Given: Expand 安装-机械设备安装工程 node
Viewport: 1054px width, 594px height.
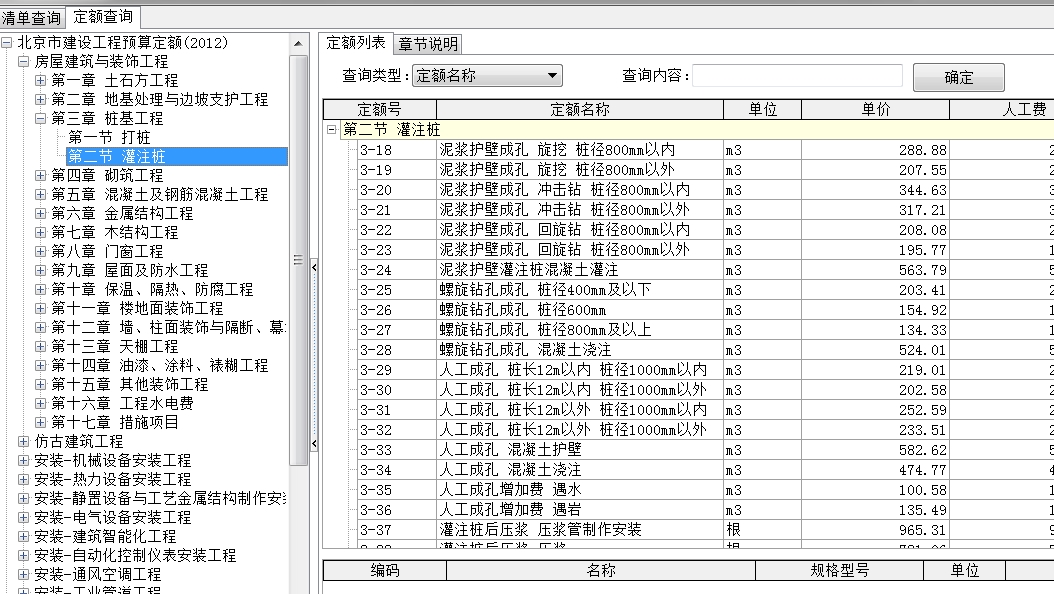Looking at the screenshot, I should point(24,460).
